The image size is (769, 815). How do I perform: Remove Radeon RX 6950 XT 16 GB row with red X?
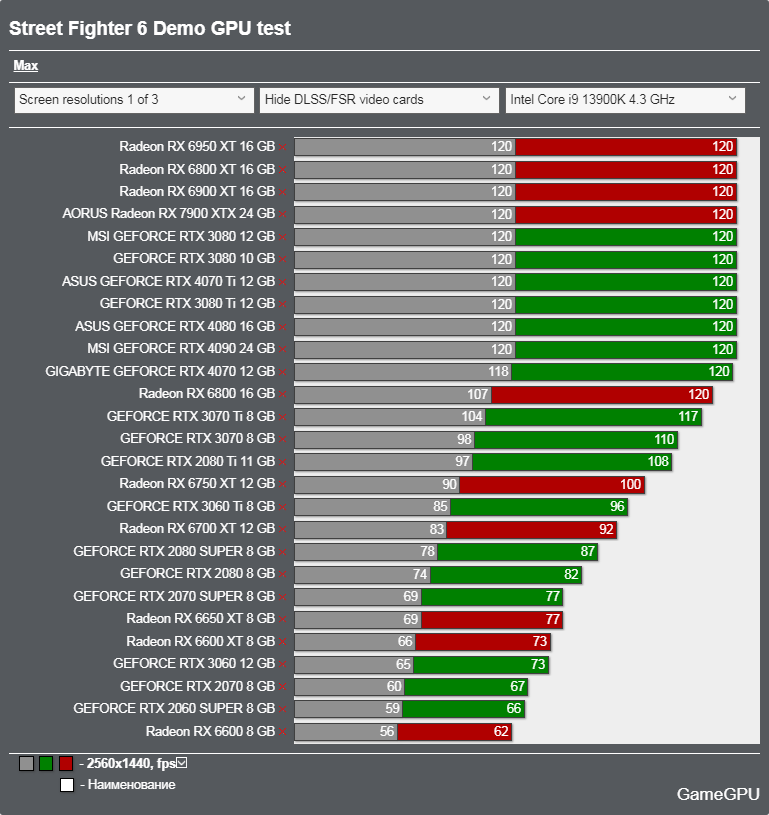[282, 147]
